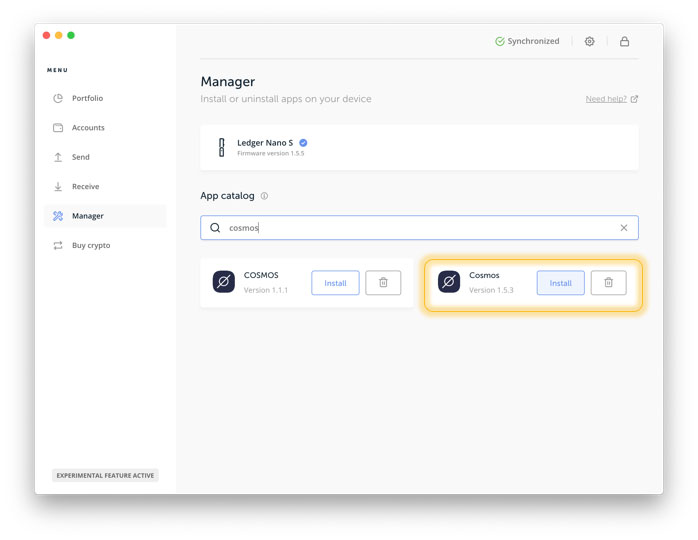The image size is (698, 540).
Task: Click the blue verified badge by Ledger Nano S
Action: point(303,142)
